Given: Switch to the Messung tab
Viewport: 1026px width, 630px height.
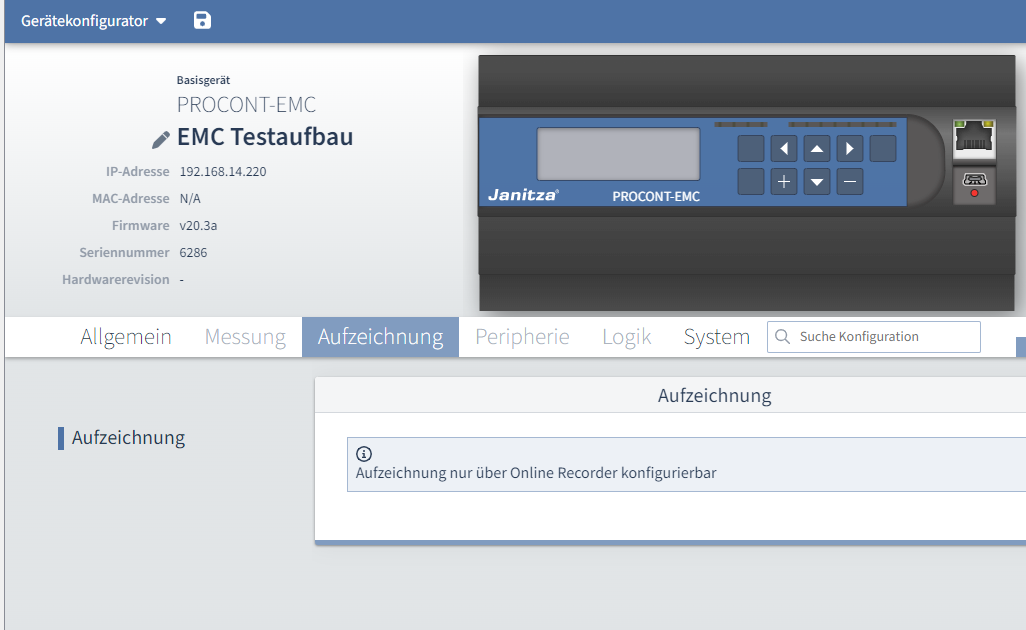Looking at the screenshot, I should click(x=245, y=337).
